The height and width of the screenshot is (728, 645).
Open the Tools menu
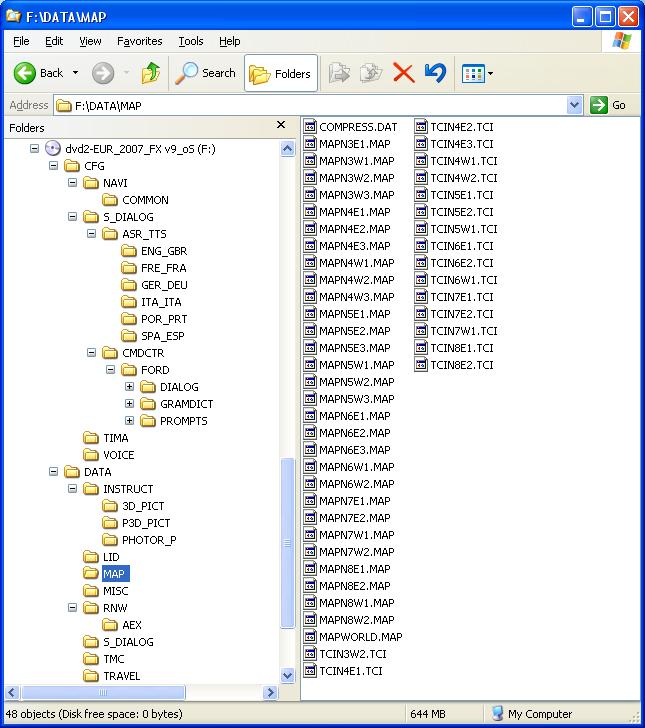(x=190, y=41)
